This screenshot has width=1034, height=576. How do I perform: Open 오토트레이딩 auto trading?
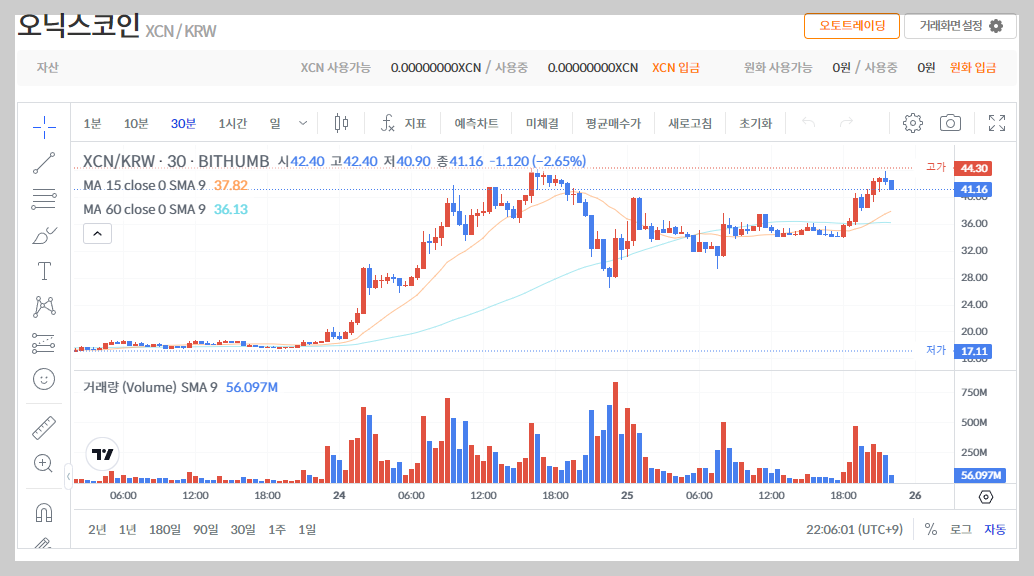click(x=852, y=26)
